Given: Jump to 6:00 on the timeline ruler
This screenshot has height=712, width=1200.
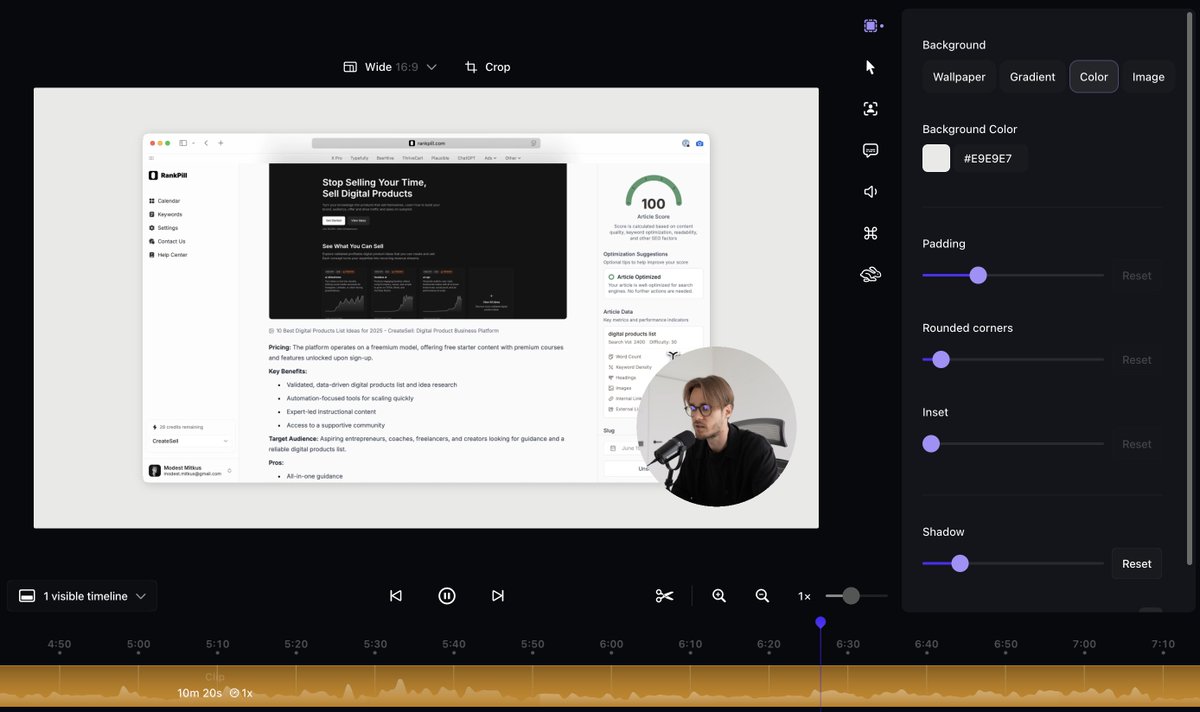Looking at the screenshot, I should tap(611, 645).
